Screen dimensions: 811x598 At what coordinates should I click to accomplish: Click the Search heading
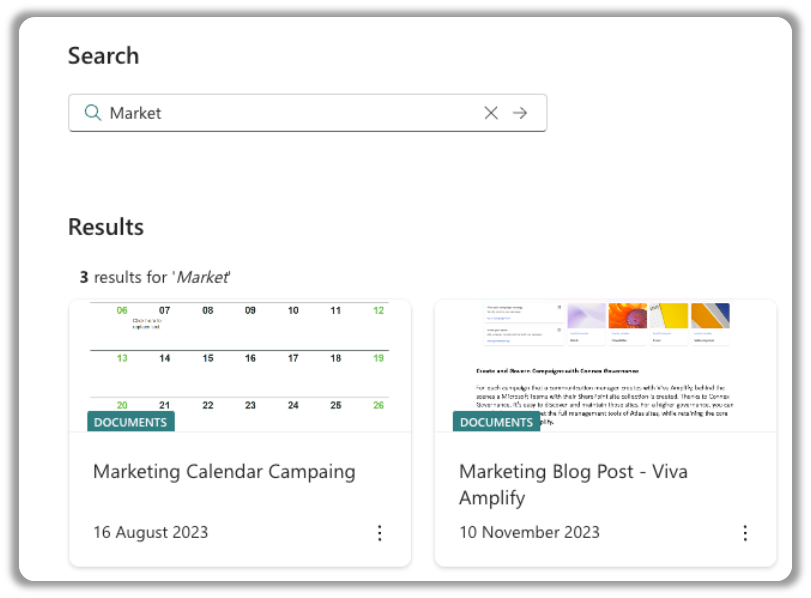point(103,55)
